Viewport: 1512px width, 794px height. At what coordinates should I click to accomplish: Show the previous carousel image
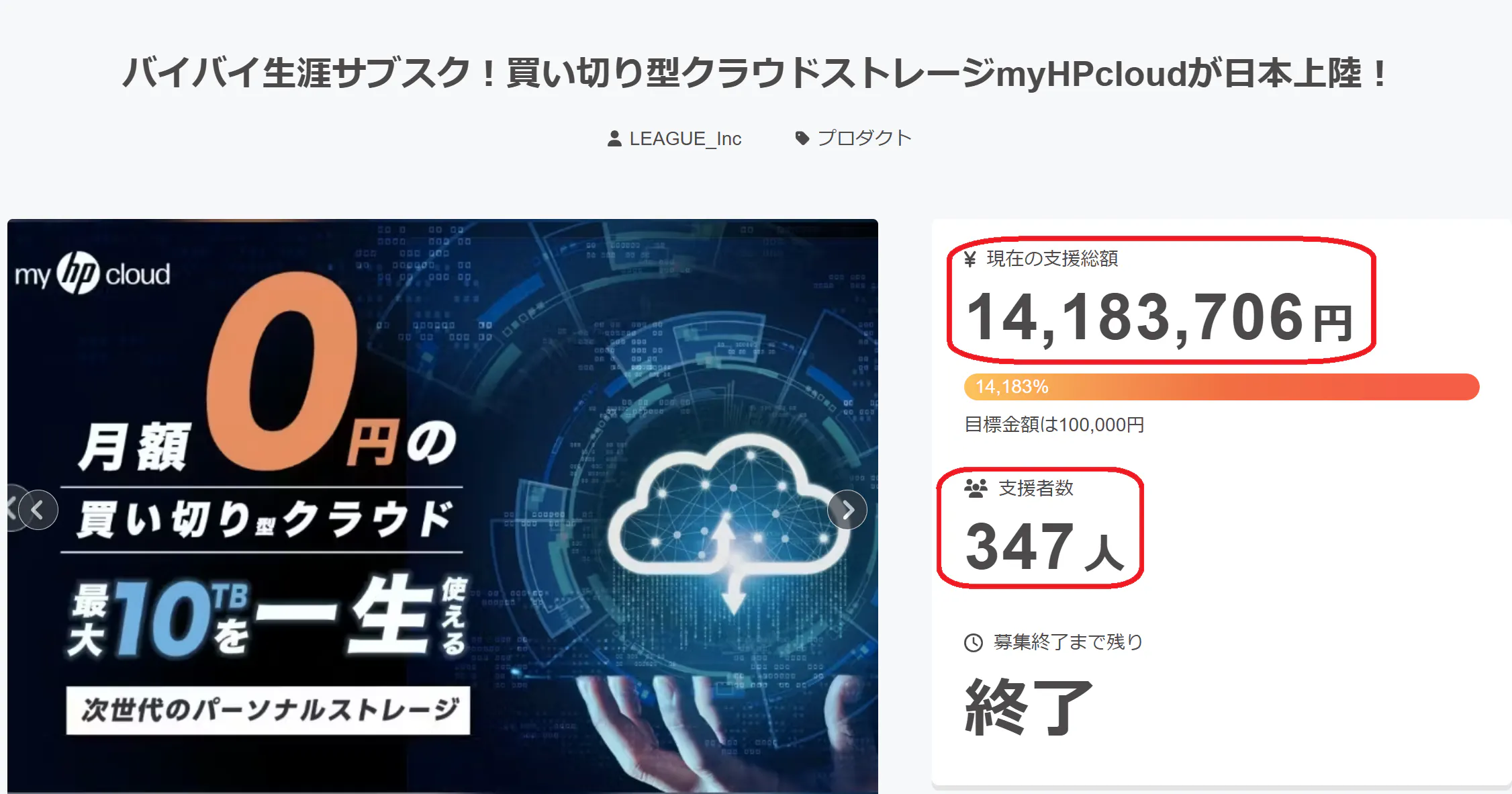(38, 511)
